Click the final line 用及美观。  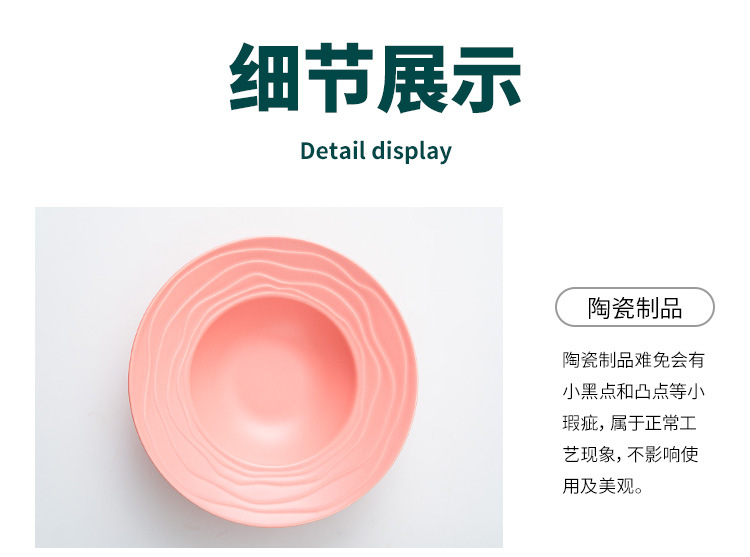coord(603,486)
